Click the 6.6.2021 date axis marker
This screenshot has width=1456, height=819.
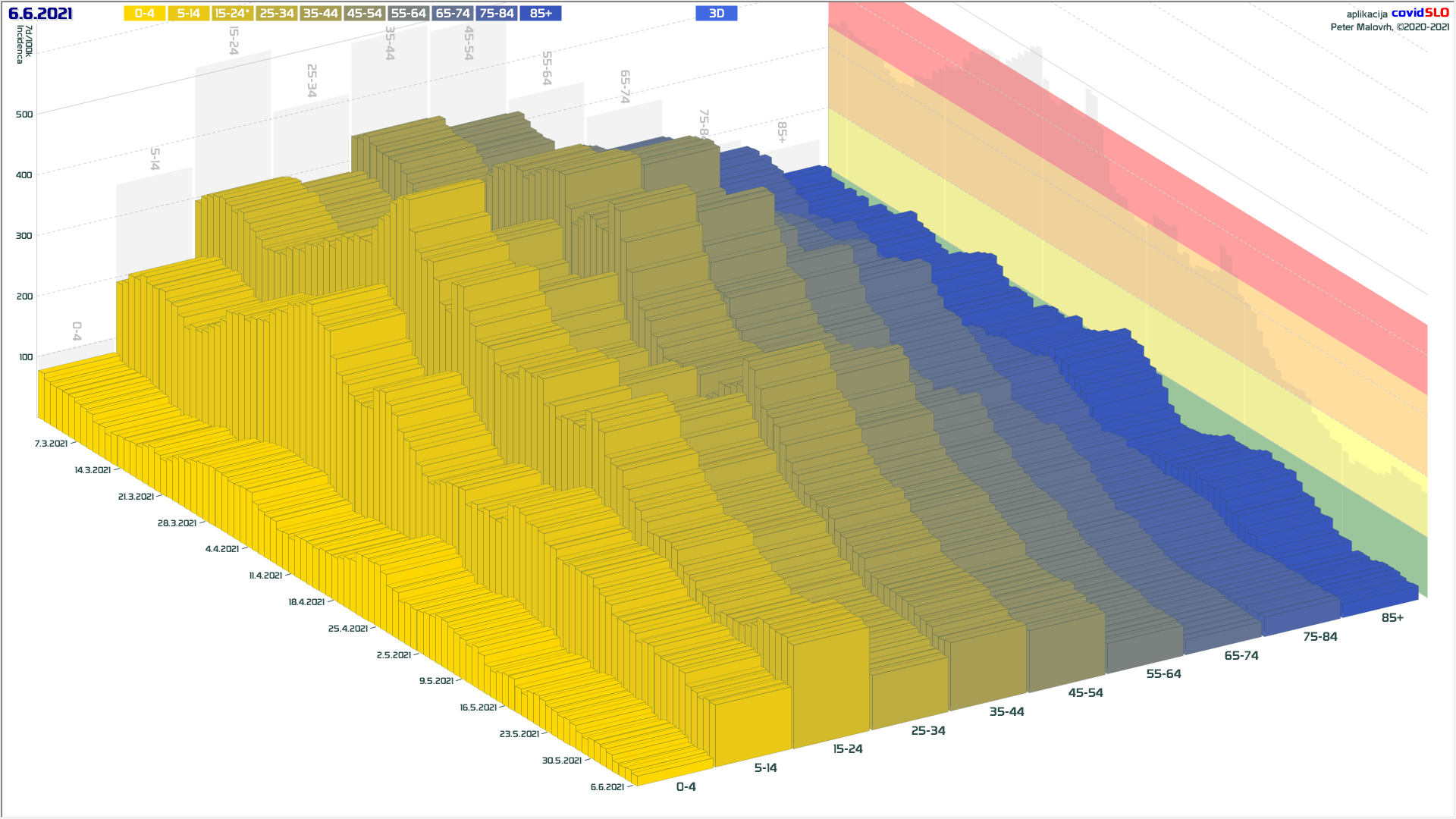pos(607,787)
